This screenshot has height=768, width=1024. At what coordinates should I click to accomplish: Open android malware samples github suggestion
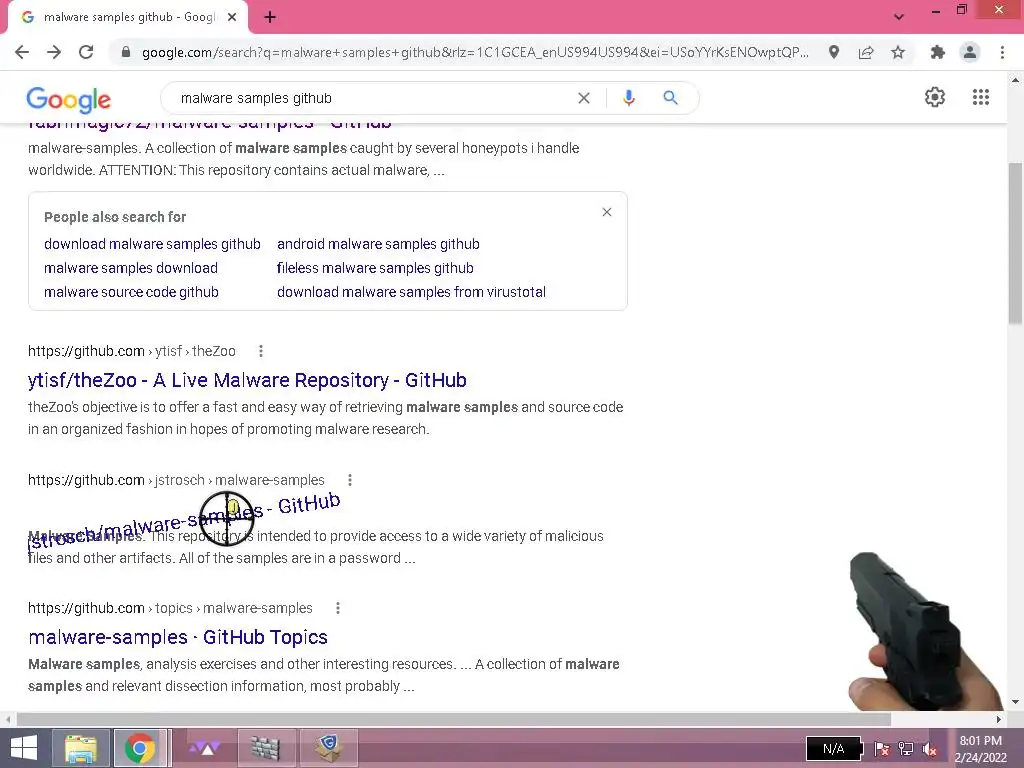[378, 244]
